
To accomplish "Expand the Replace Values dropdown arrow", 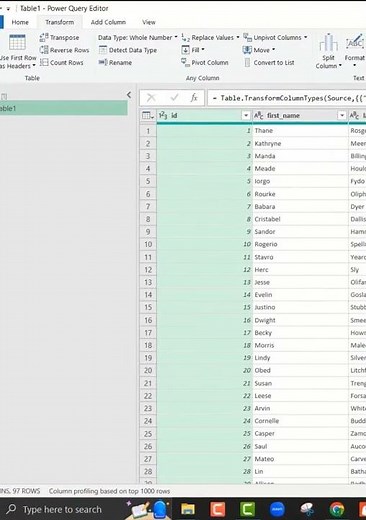I will (238, 37).
